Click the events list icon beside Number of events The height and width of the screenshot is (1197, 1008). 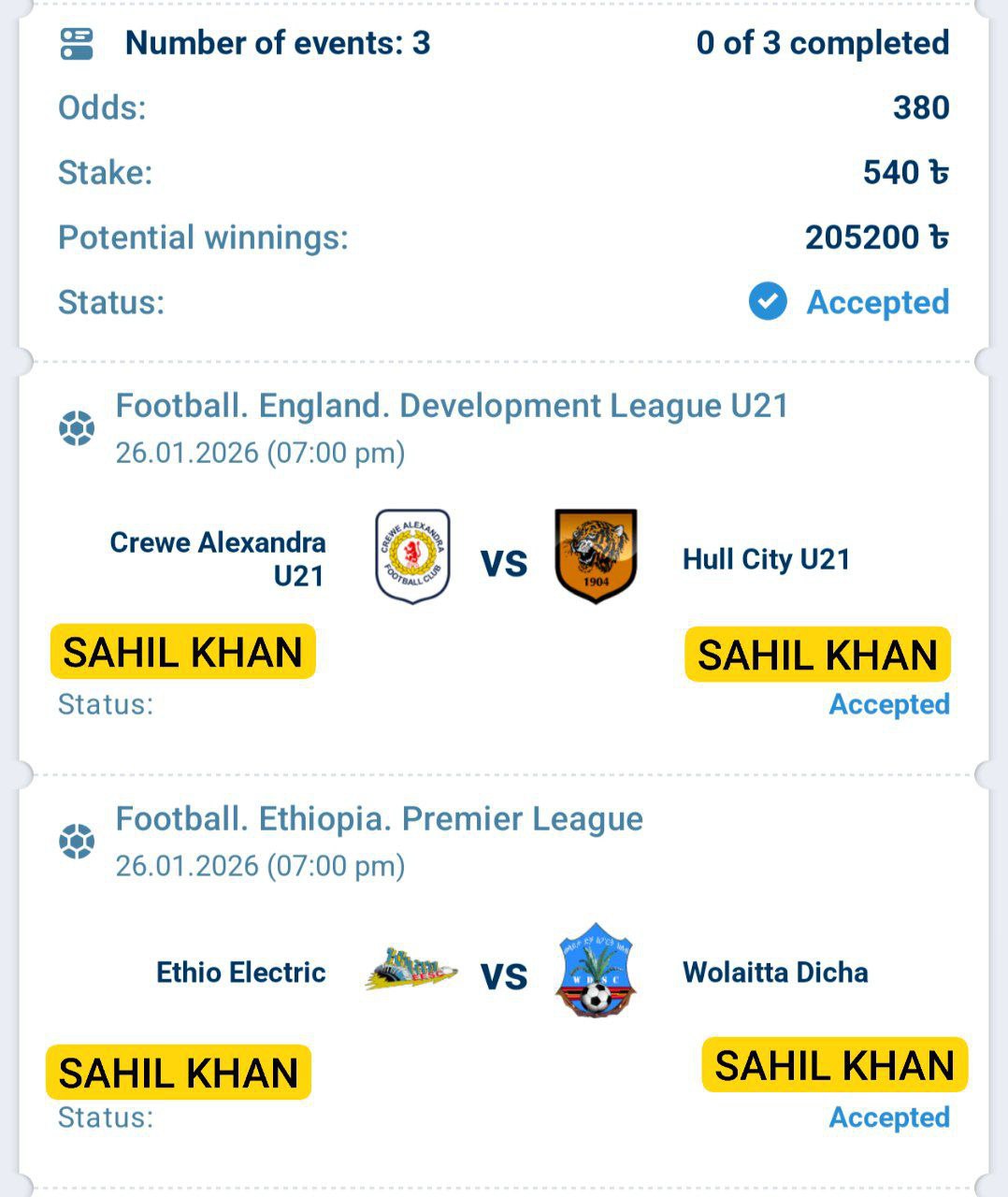tap(77, 43)
